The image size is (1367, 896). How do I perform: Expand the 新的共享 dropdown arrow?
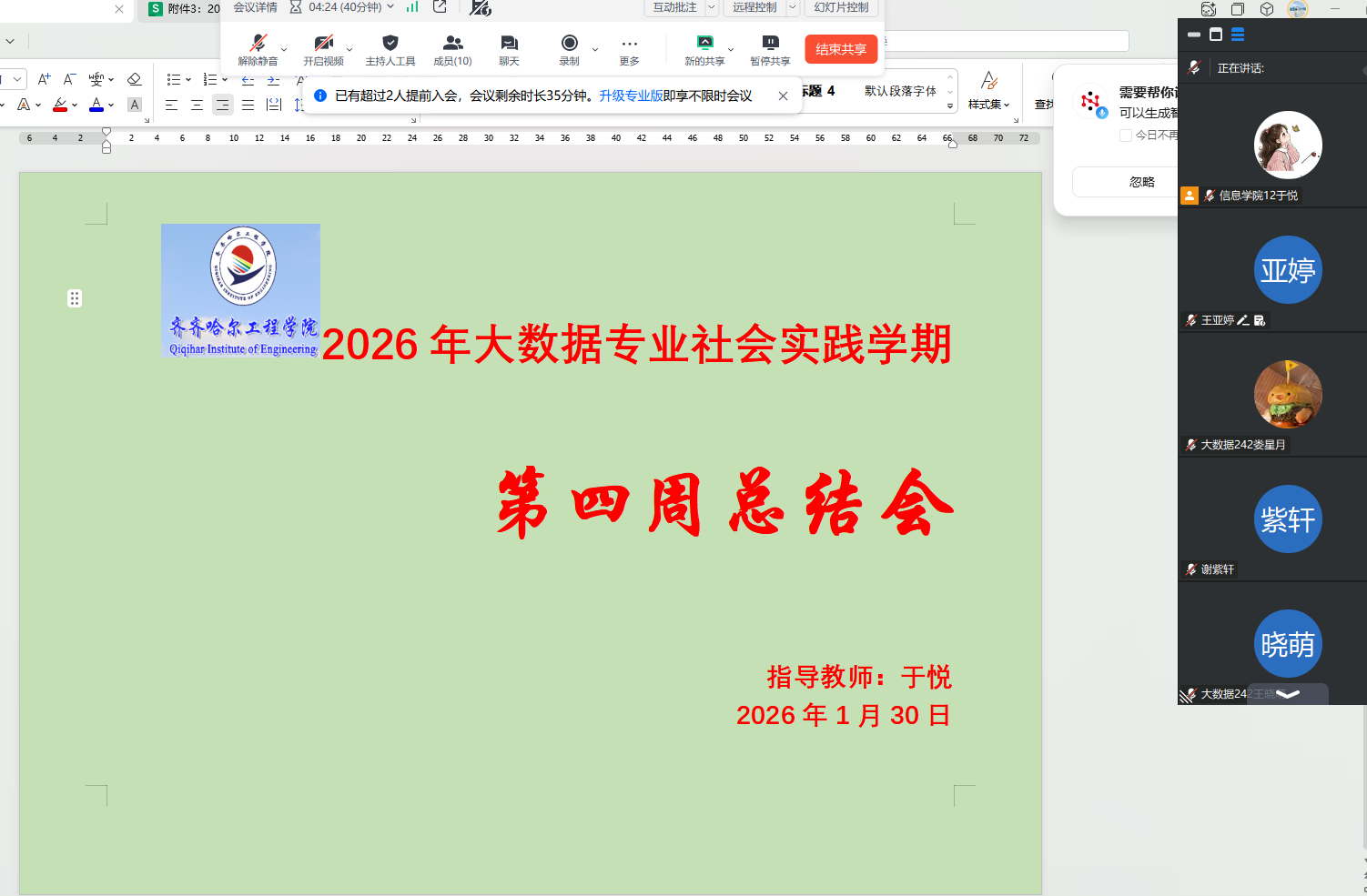[731, 50]
